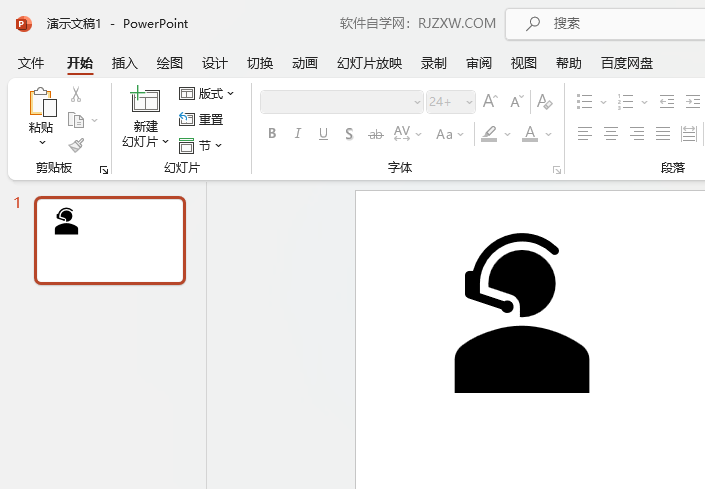Apply font color red A
705x489 pixels.
530,133
